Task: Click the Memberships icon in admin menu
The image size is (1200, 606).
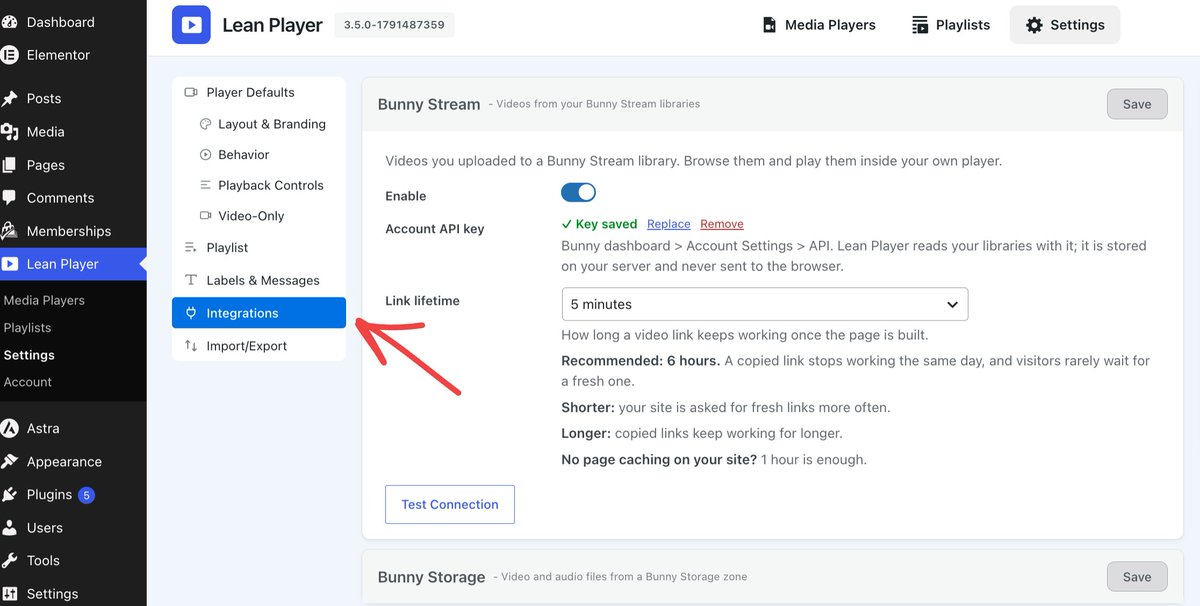Action: pos(10,230)
